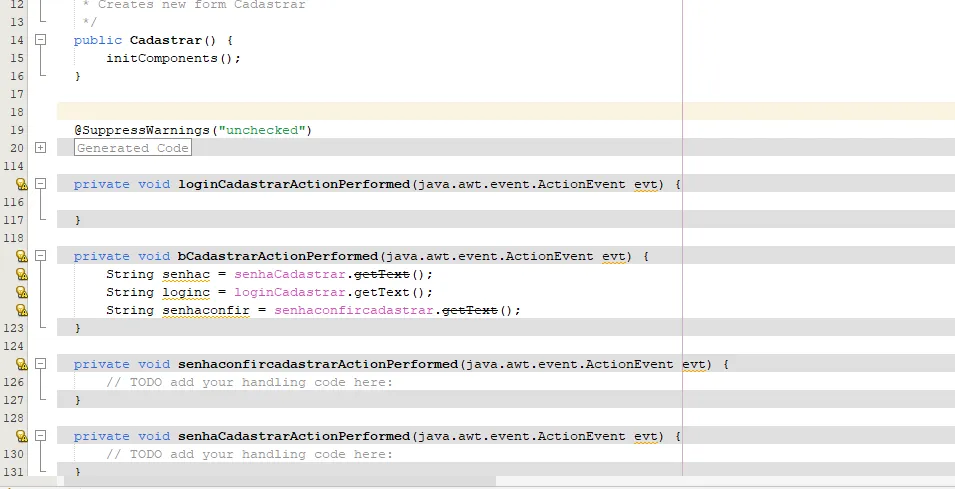Image resolution: width=955 pixels, height=489 pixels.
Task: Click line number 19 in gutter
Action: (17, 130)
